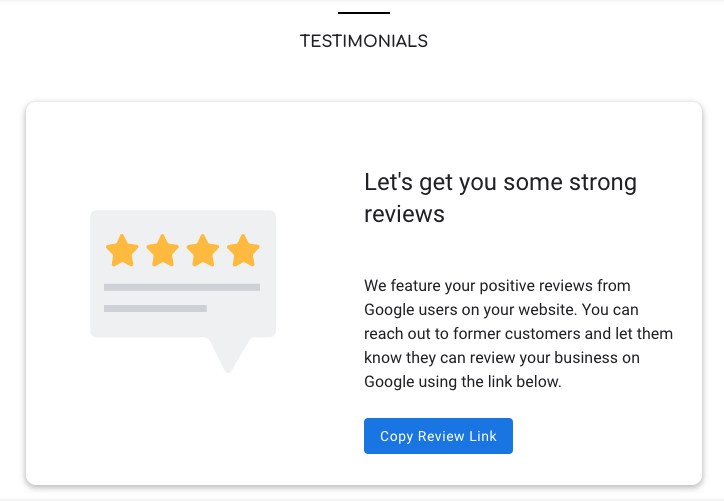Click the paragraph about positive Google reviews
Viewport: 724px width, 501px height.
[x=519, y=333]
